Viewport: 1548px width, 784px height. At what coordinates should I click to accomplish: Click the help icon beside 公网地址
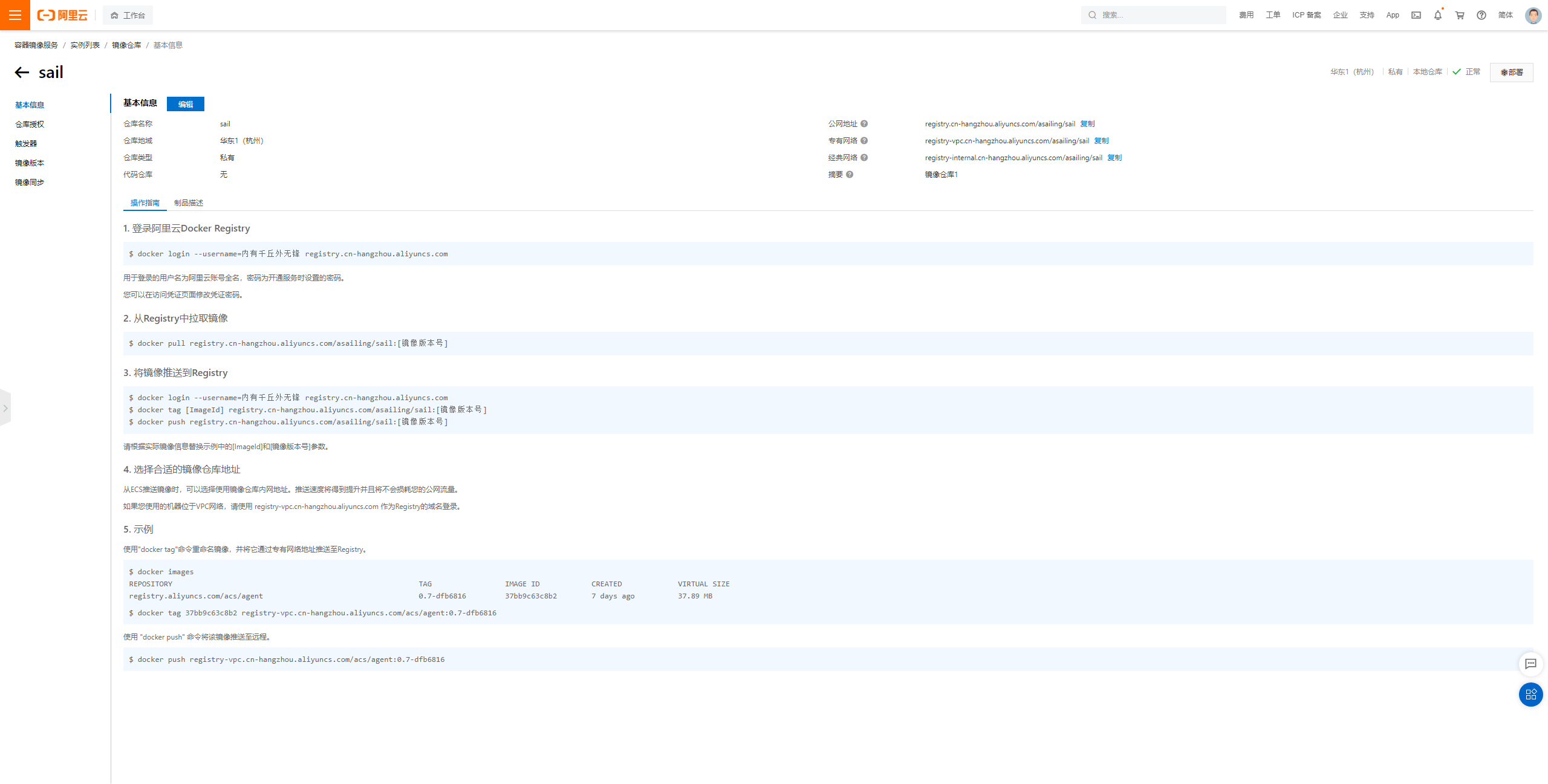(x=864, y=124)
